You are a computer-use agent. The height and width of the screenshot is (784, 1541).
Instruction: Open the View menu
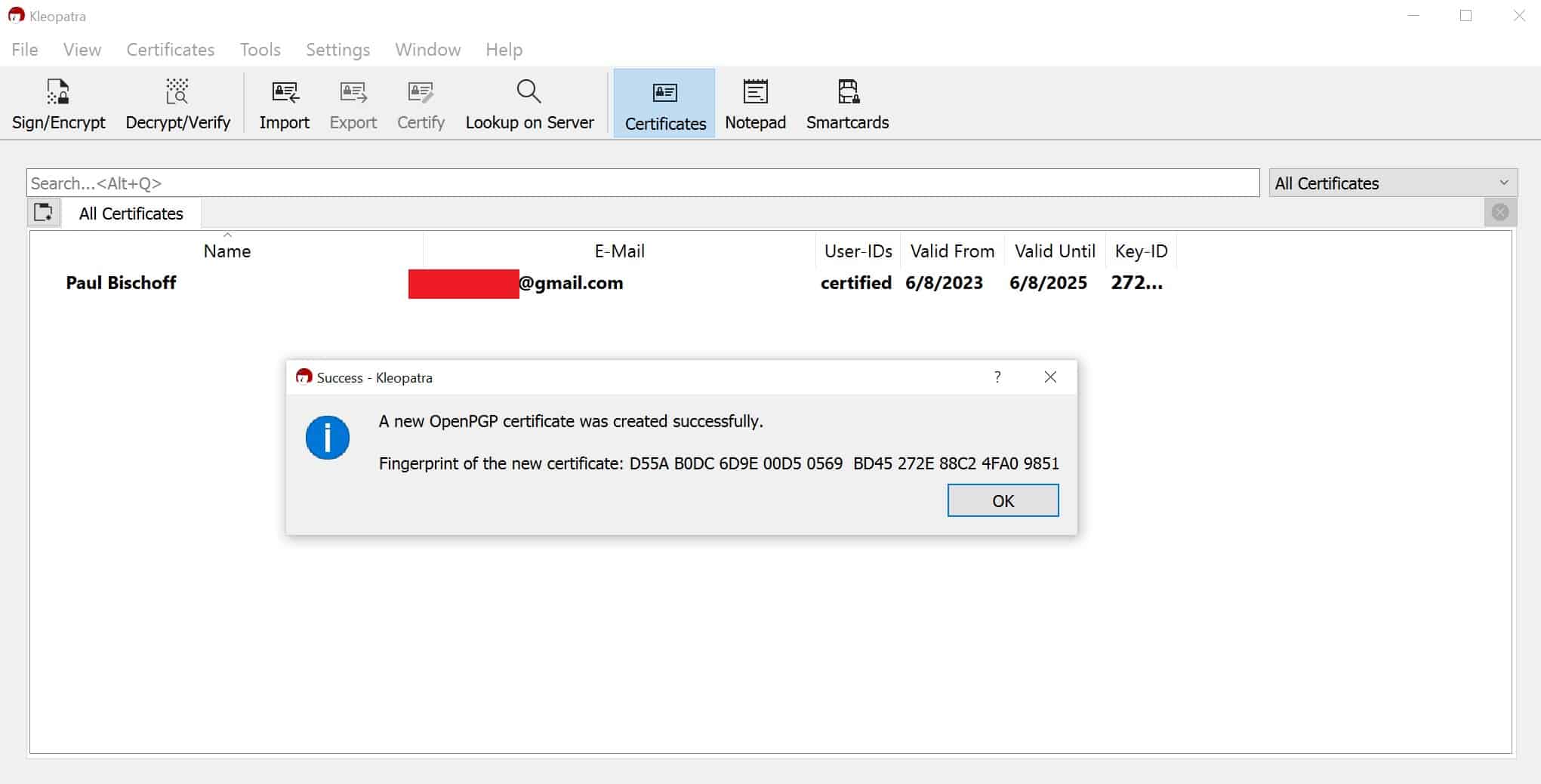coord(82,50)
